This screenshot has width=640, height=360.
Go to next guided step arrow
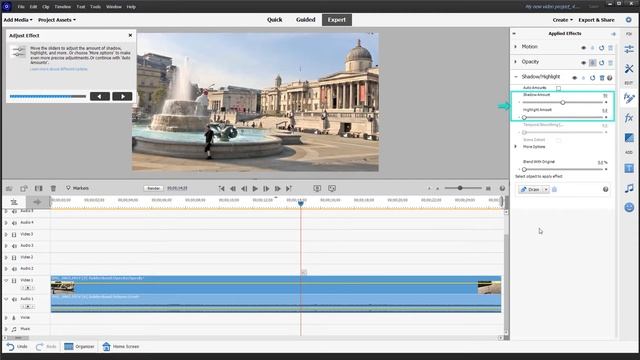point(122,96)
